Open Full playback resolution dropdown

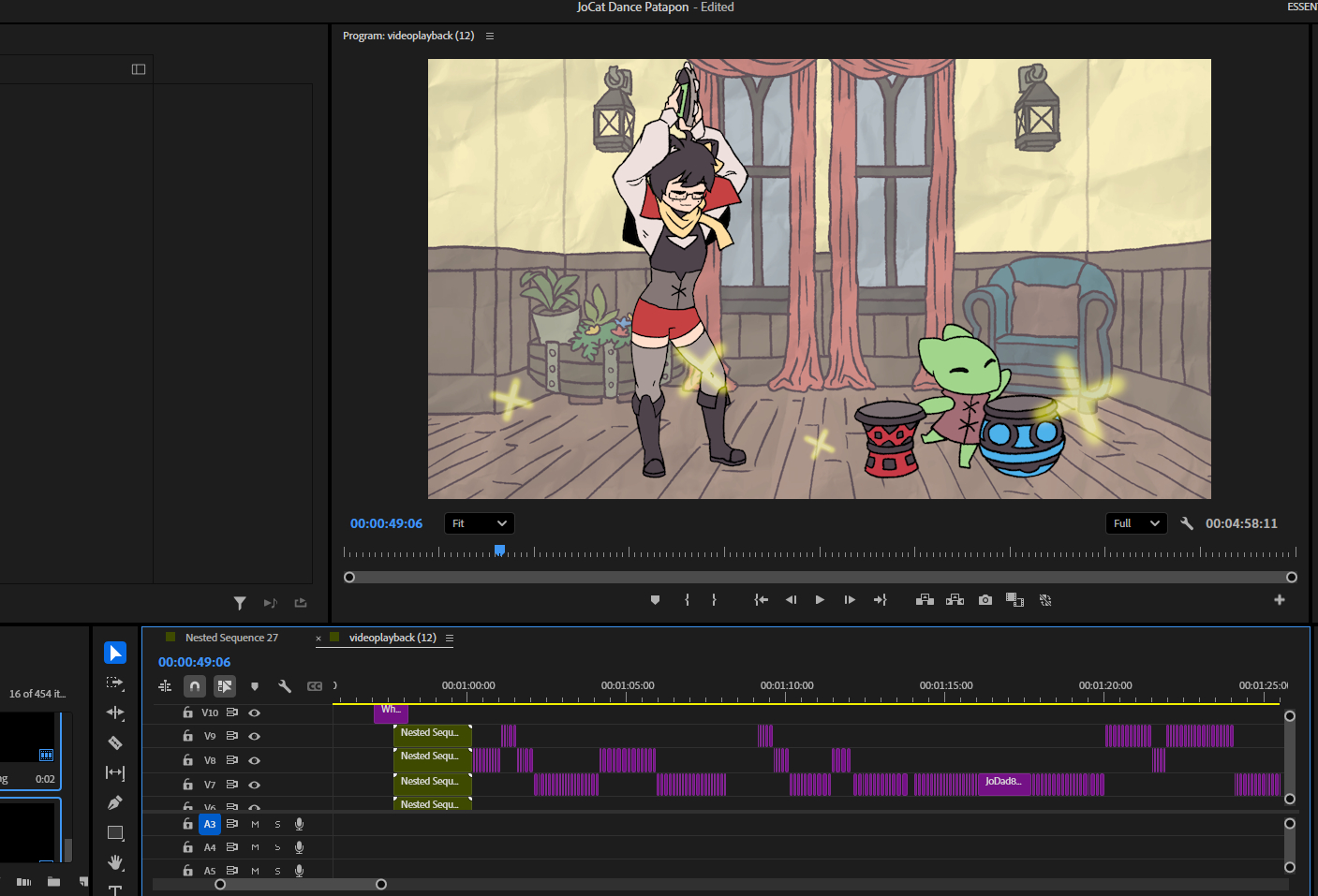tap(1135, 523)
